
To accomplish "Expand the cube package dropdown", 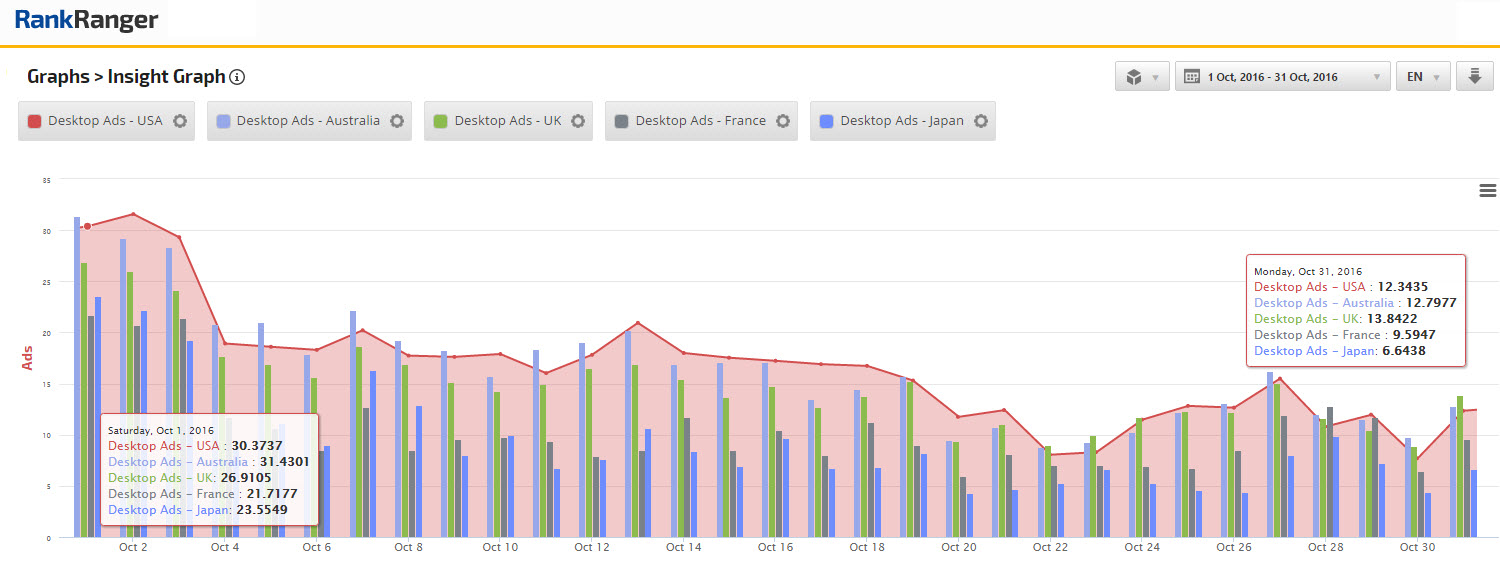I will coord(1142,77).
